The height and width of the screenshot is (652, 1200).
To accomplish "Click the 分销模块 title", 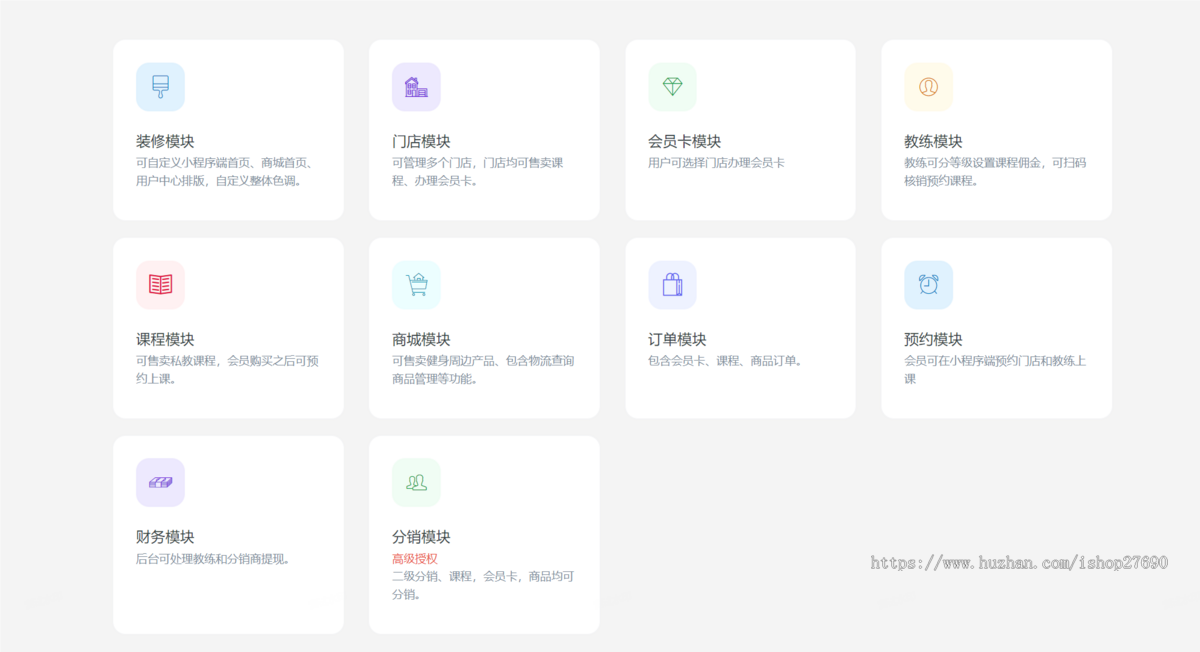I will tap(421, 537).
